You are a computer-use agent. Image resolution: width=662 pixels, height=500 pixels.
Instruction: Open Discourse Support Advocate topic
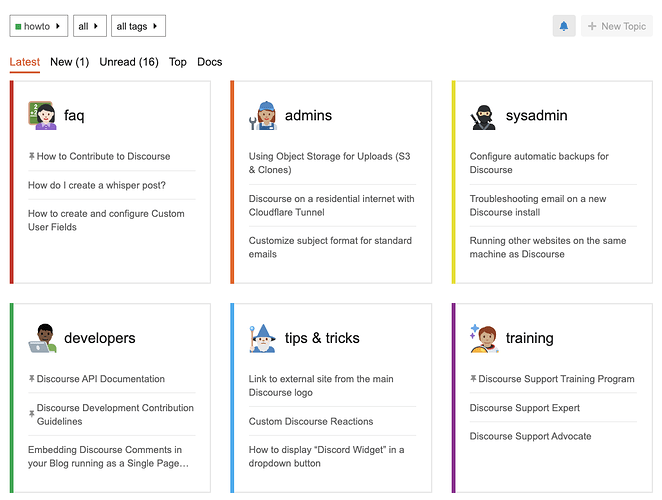pos(530,436)
